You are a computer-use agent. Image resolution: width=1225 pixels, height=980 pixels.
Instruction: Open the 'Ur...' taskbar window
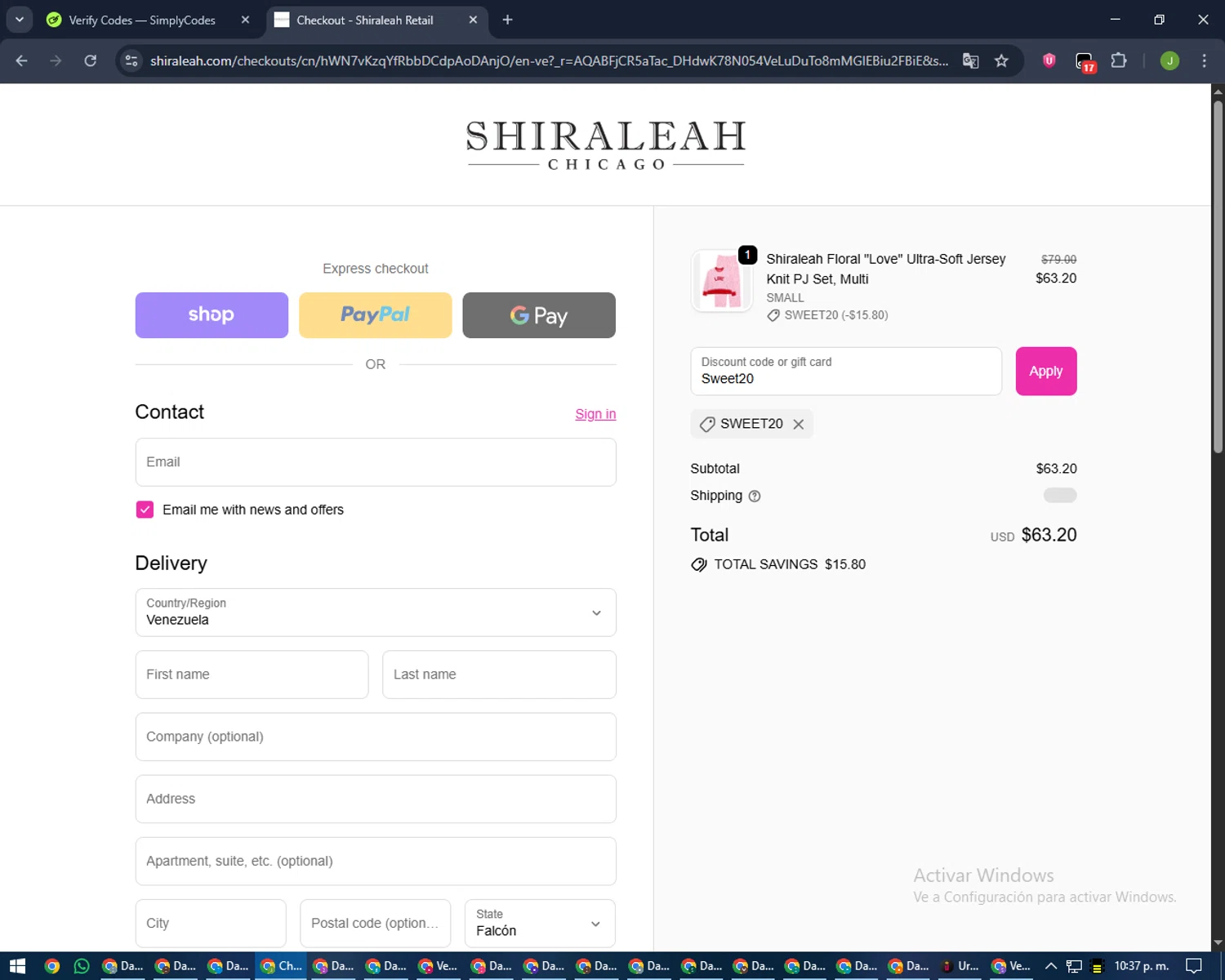click(x=959, y=966)
